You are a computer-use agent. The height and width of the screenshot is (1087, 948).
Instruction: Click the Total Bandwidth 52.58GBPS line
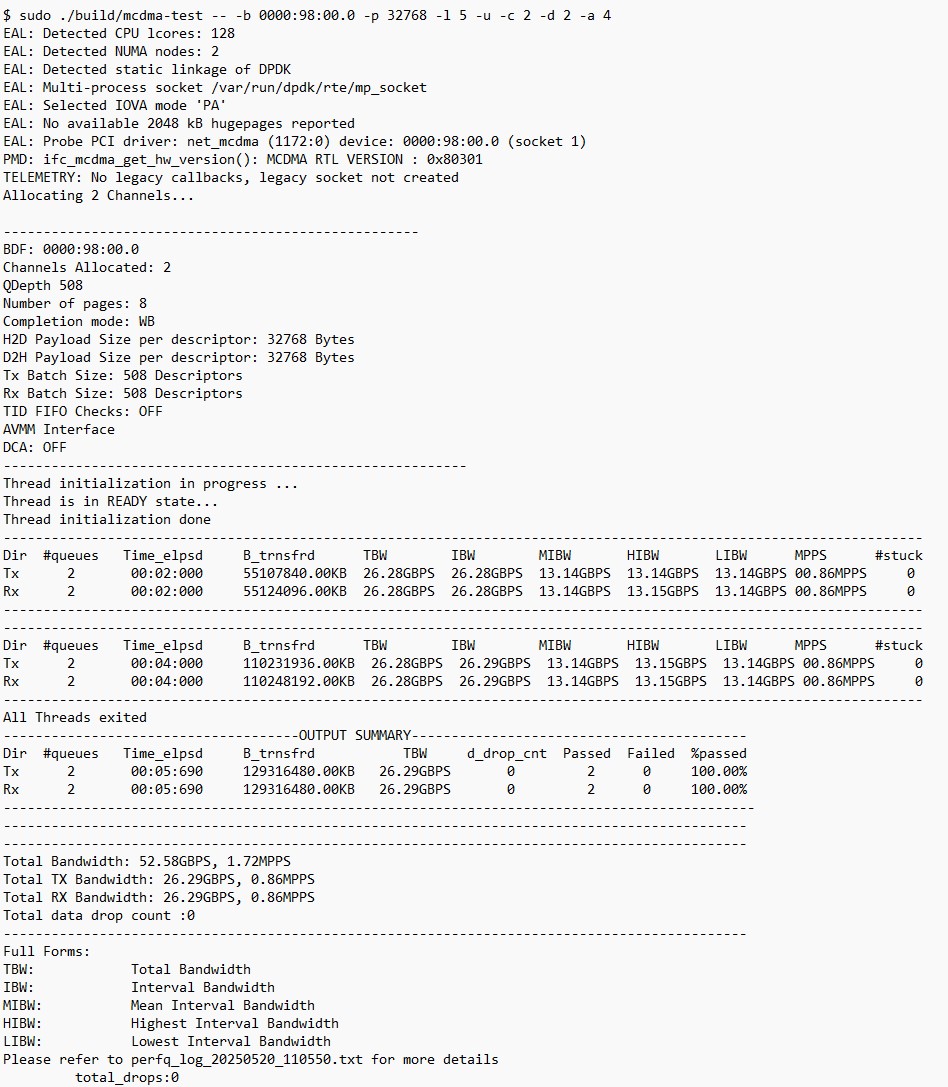coord(147,861)
